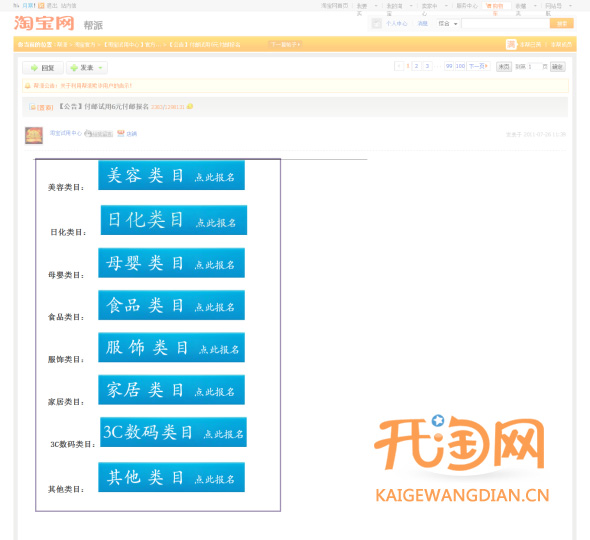Click the green arrow icon on 回复

pos(34,68)
